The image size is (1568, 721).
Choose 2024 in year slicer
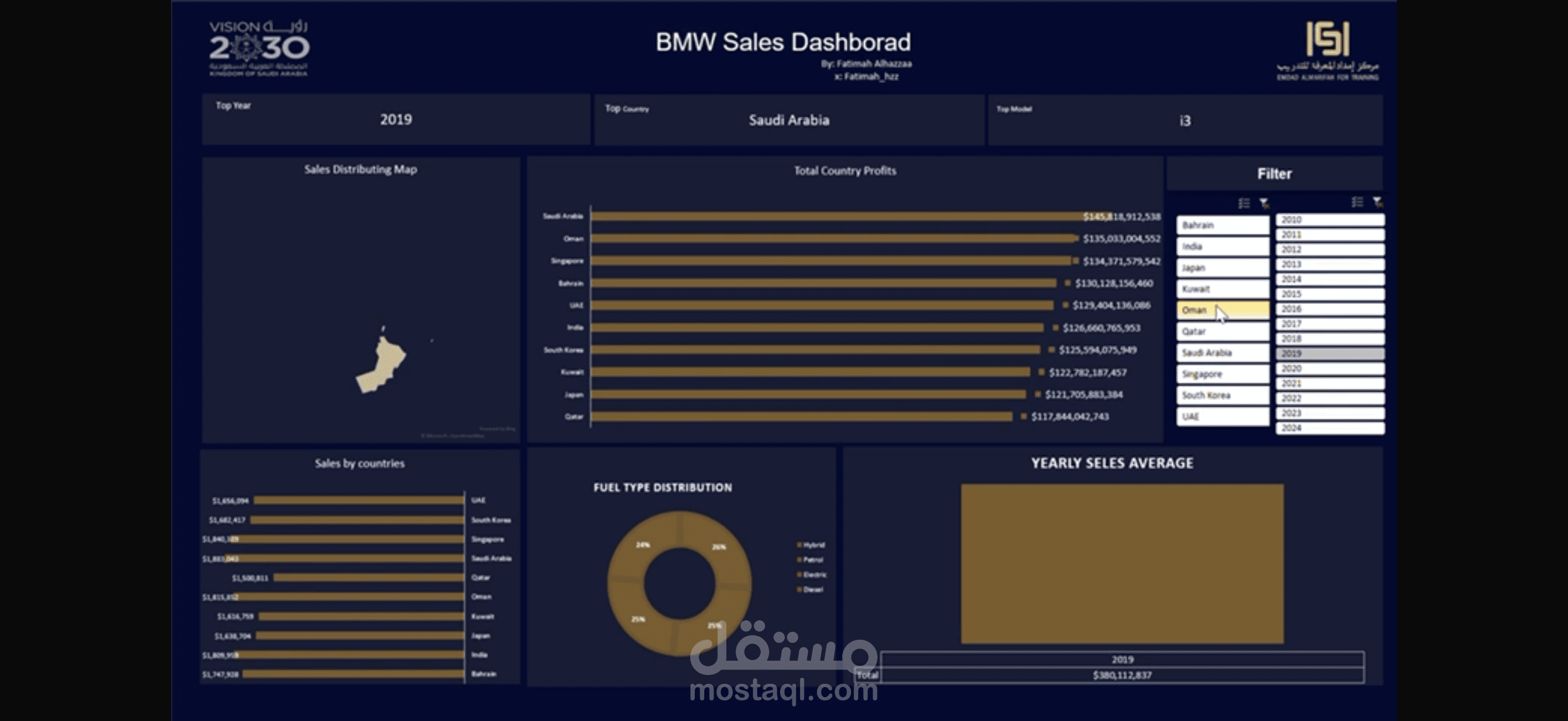(1330, 428)
